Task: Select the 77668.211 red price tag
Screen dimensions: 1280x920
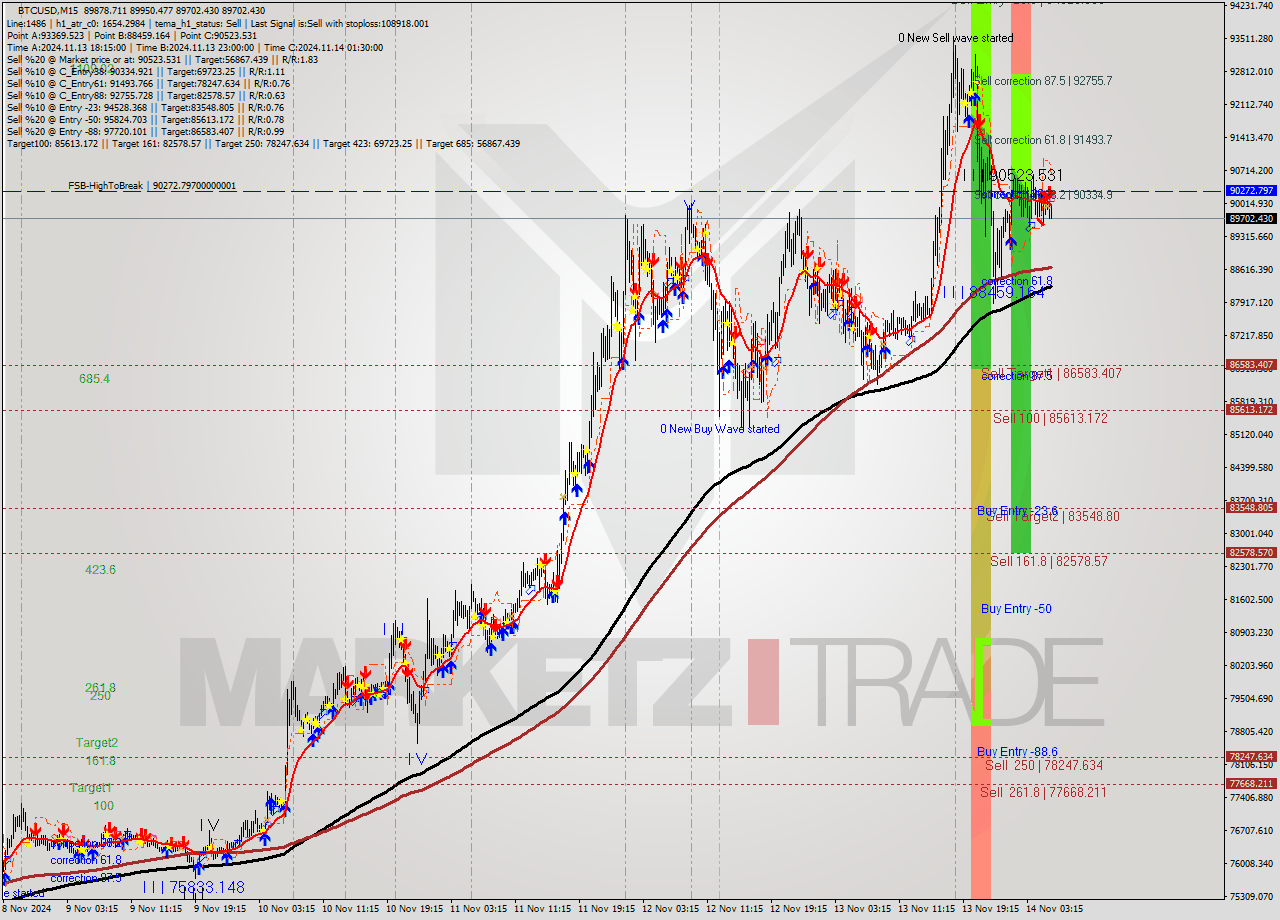Action: pos(1251,784)
